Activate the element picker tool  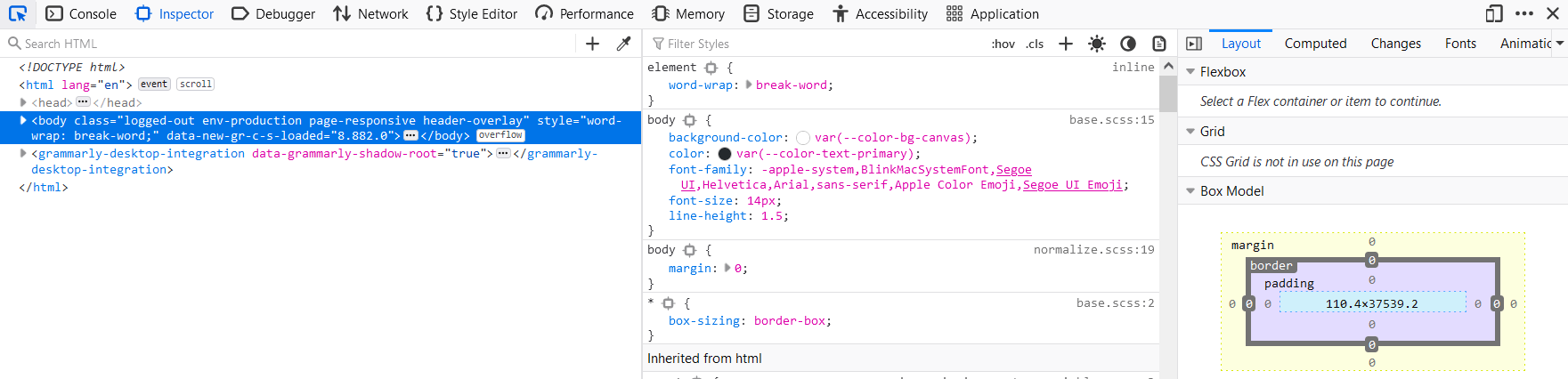pos(18,13)
